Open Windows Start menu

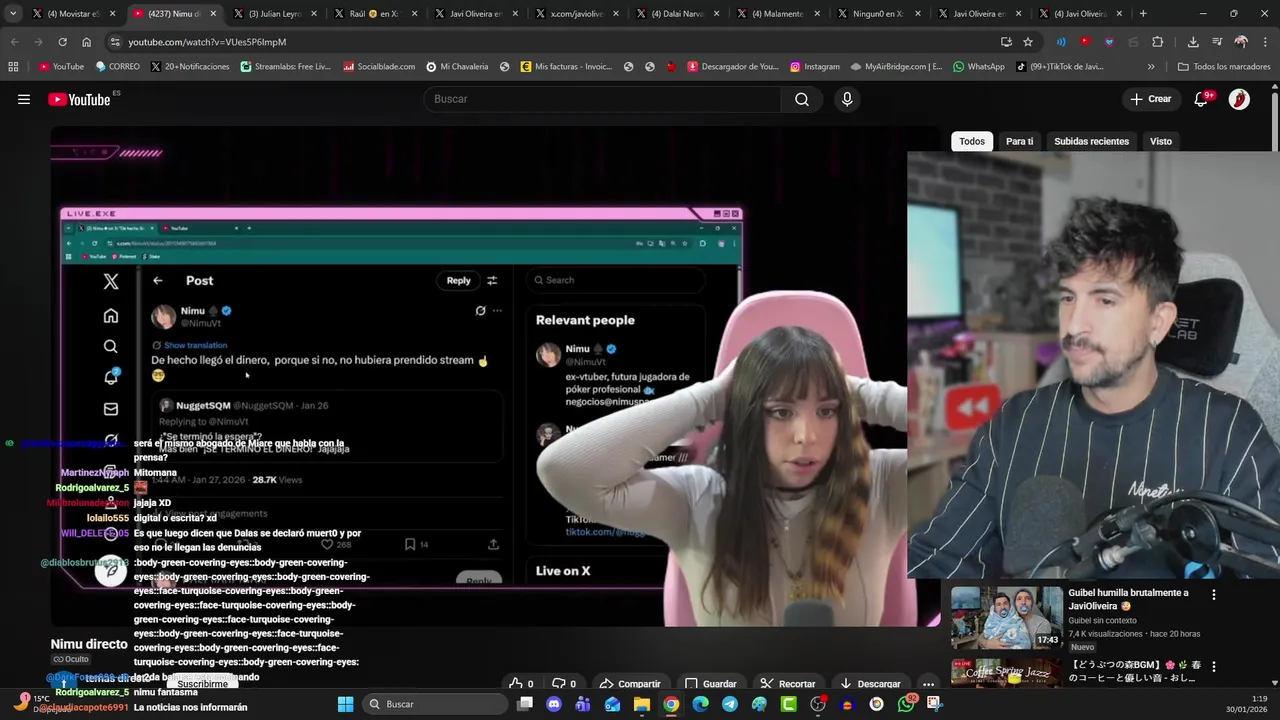(x=345, y=704)
